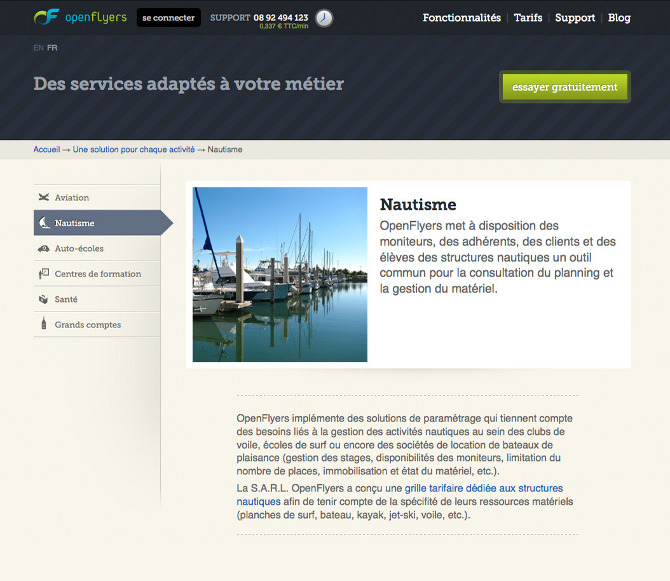Click the se connecter button

coord(168,18)
